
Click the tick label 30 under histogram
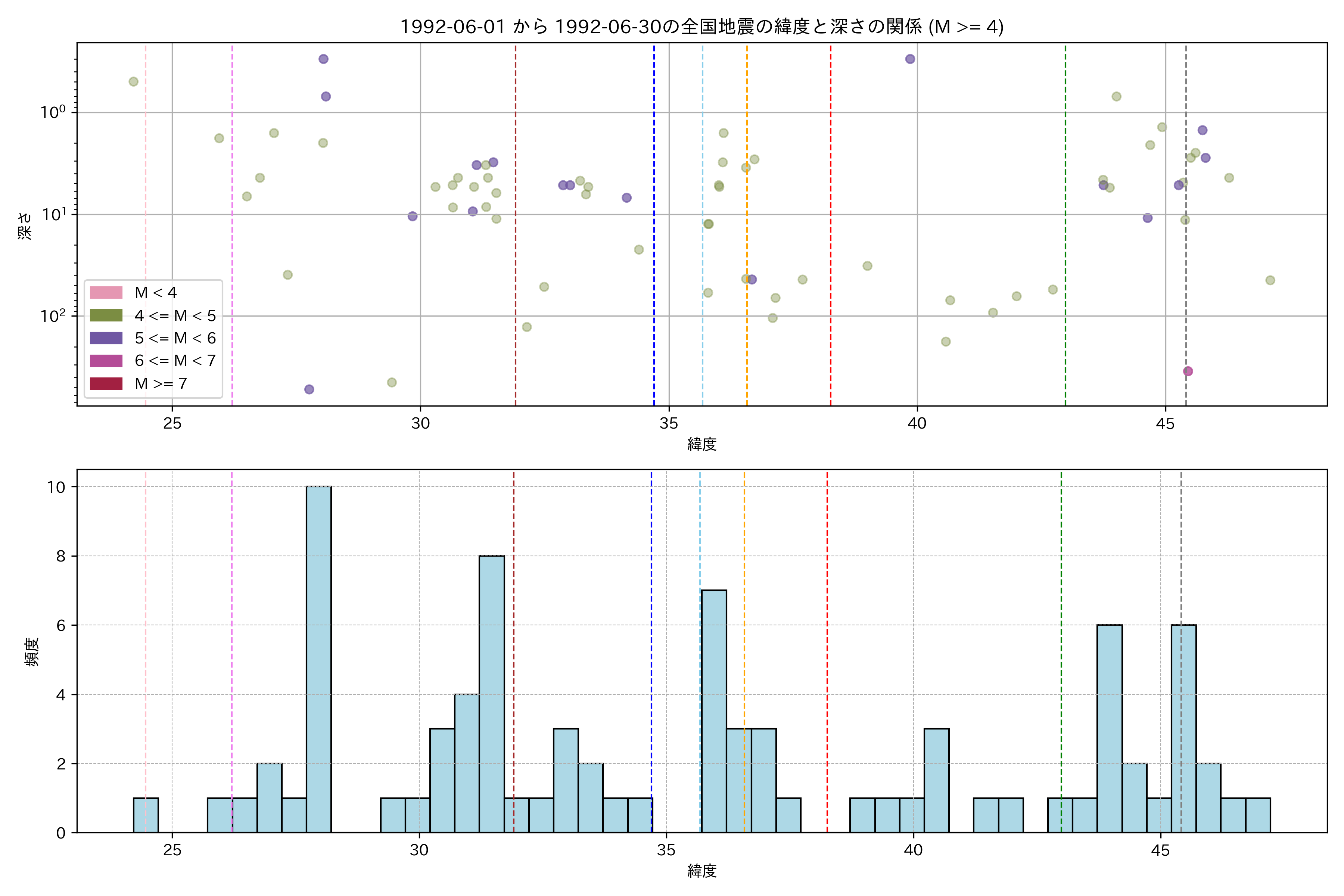pos(419,850)
